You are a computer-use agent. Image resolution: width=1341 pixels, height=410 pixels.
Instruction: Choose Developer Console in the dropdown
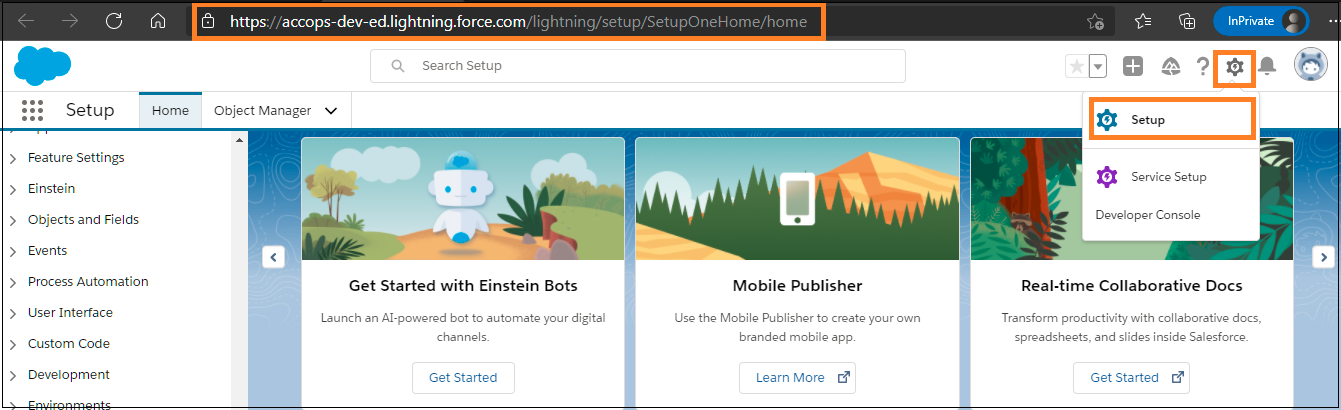1147,215
